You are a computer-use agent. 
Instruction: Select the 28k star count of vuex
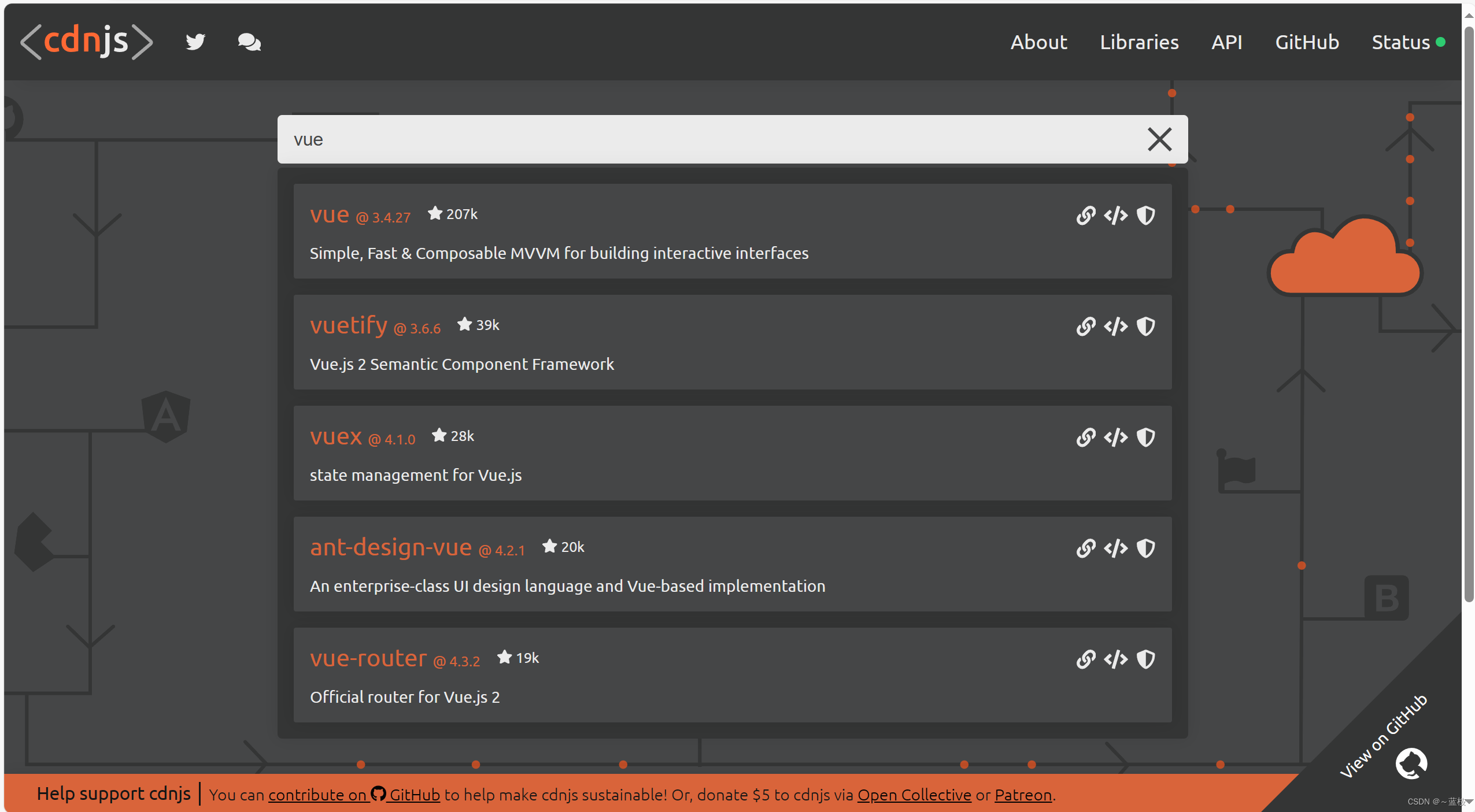[453, 436]
